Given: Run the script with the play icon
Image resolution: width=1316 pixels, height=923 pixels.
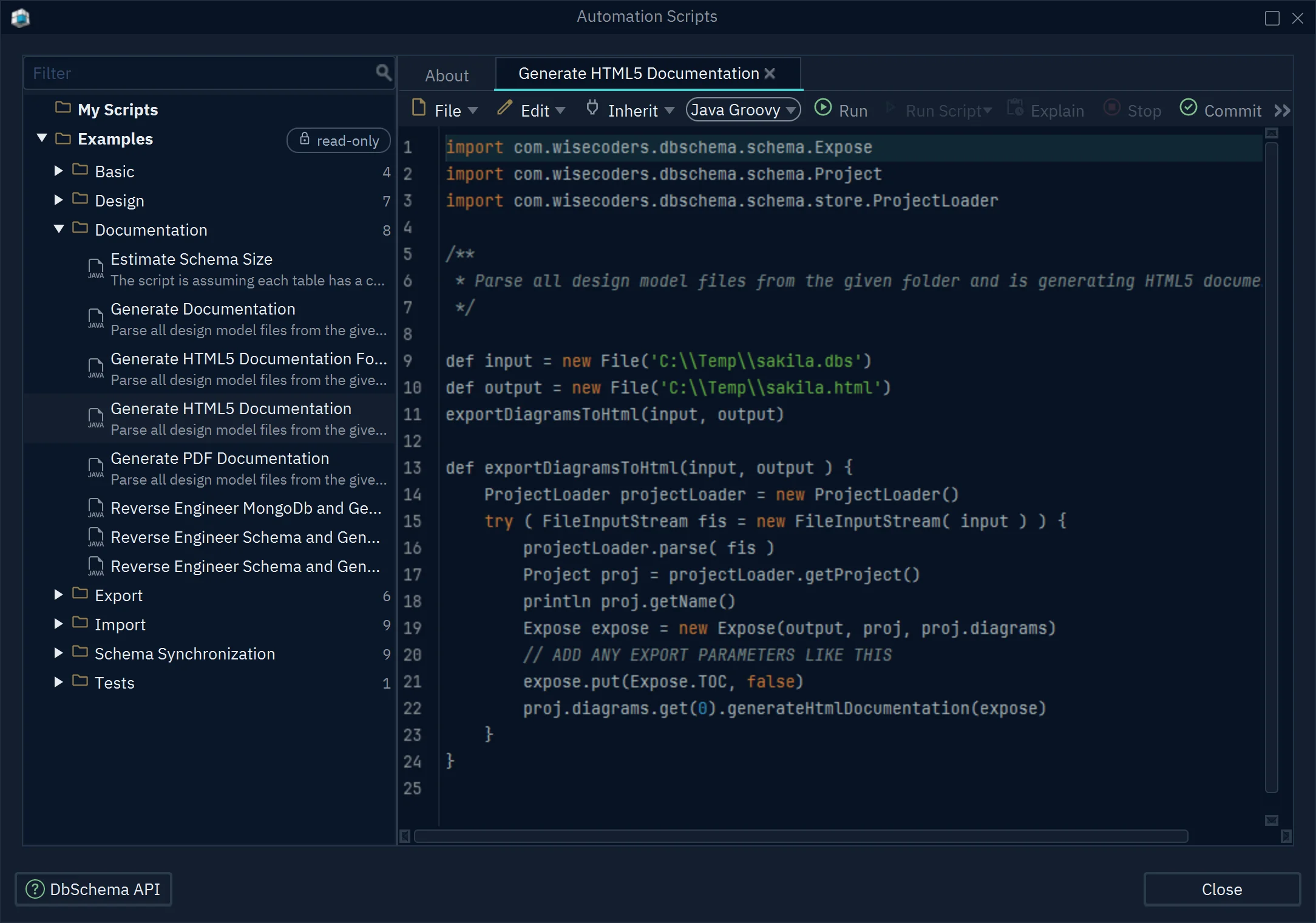Looking at the screenshot, I should [822, 107].
